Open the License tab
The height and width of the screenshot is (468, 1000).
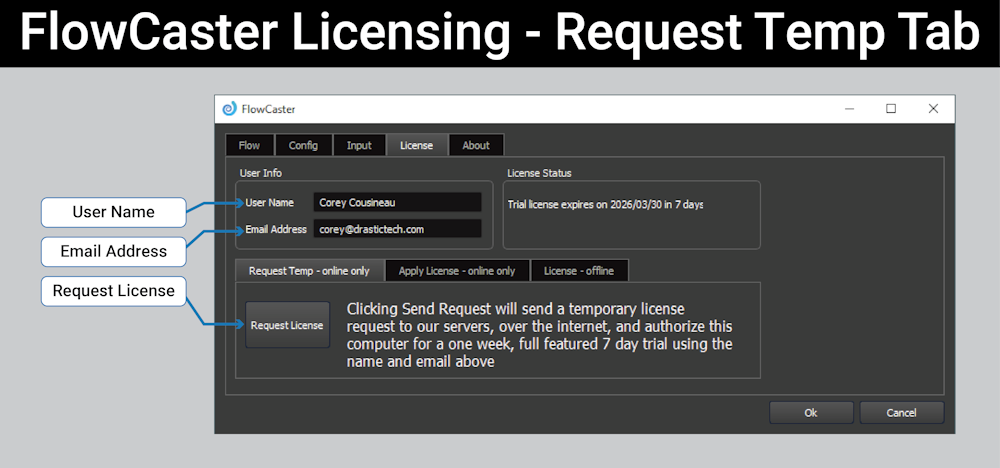coord(416,145)
